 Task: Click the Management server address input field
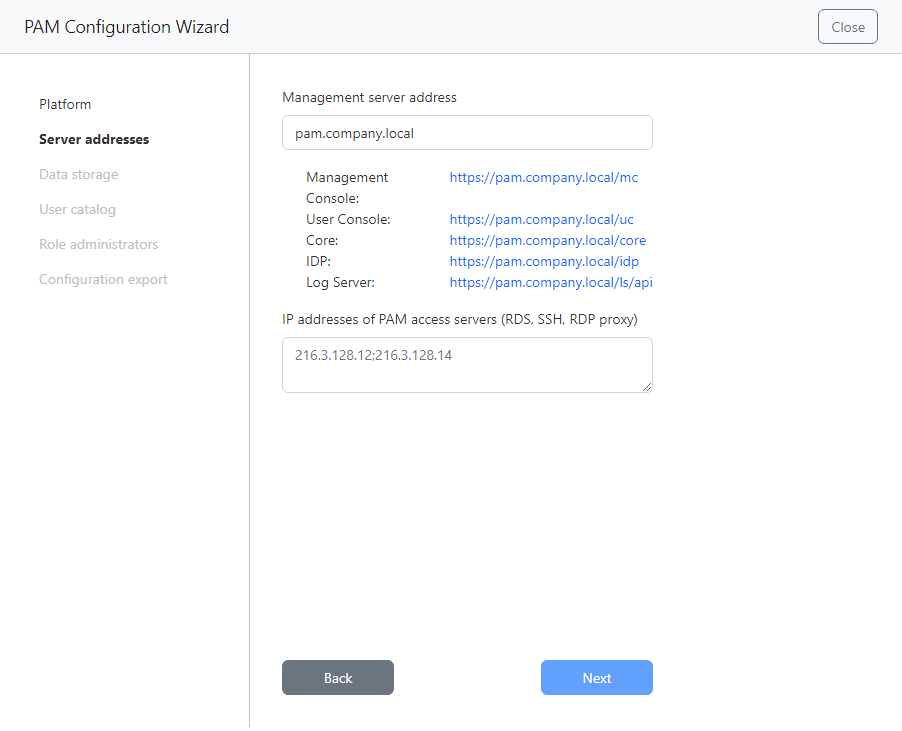click(x=467, y=132)
